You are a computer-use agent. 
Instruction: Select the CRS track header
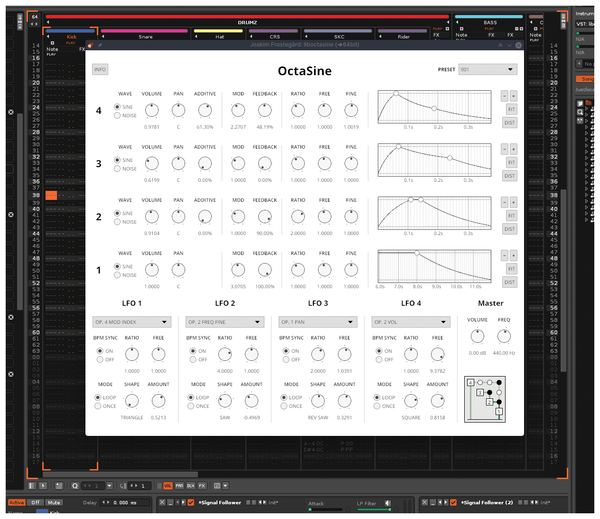pos(275,37)
